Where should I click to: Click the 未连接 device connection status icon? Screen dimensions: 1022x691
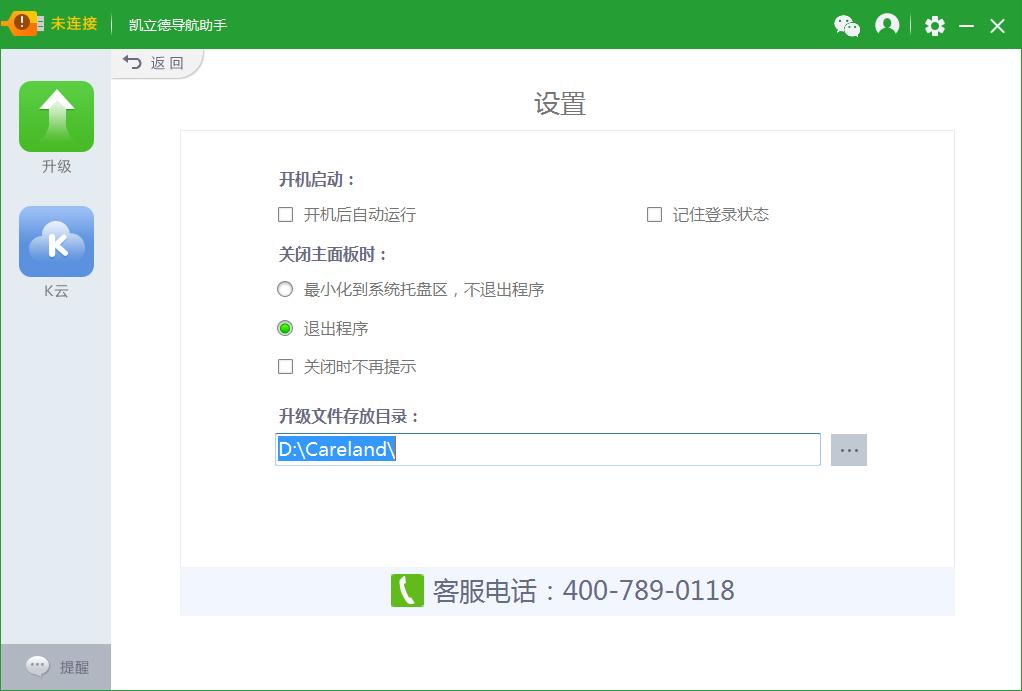pyautogui.click(x=23, y=23)
